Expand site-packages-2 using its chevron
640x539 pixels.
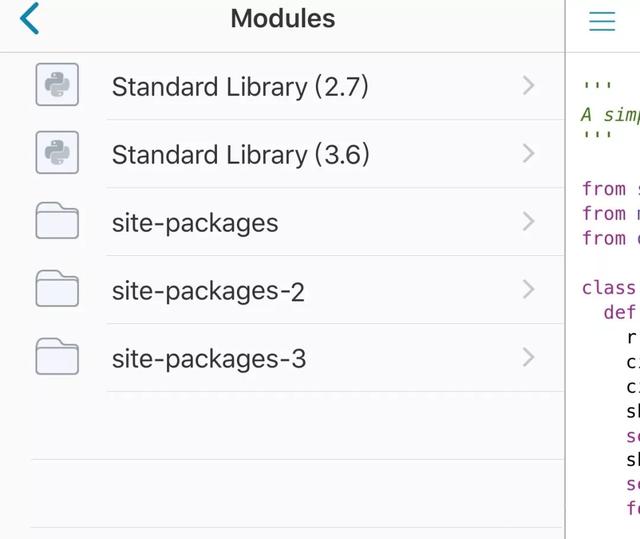pyautogui.click(x=529, y=290)
